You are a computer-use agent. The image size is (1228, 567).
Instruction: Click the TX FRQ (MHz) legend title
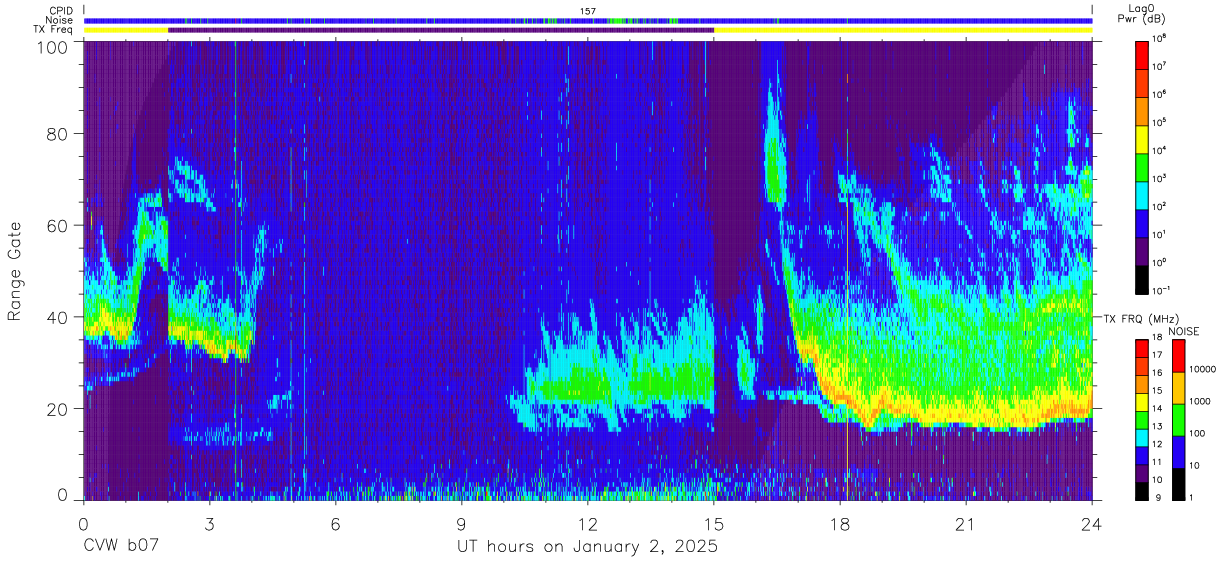click(x=1141, y=318)
